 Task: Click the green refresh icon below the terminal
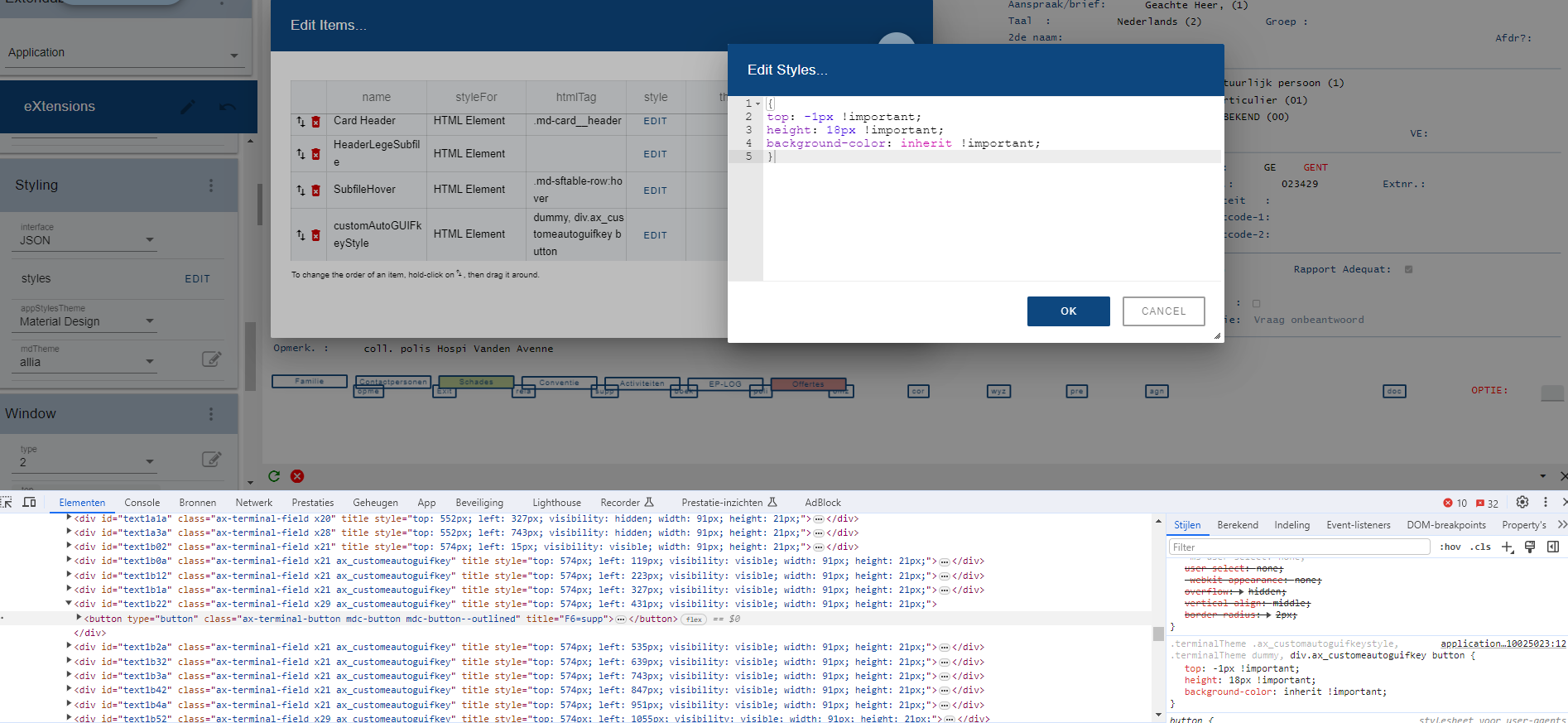coord(274,476)
